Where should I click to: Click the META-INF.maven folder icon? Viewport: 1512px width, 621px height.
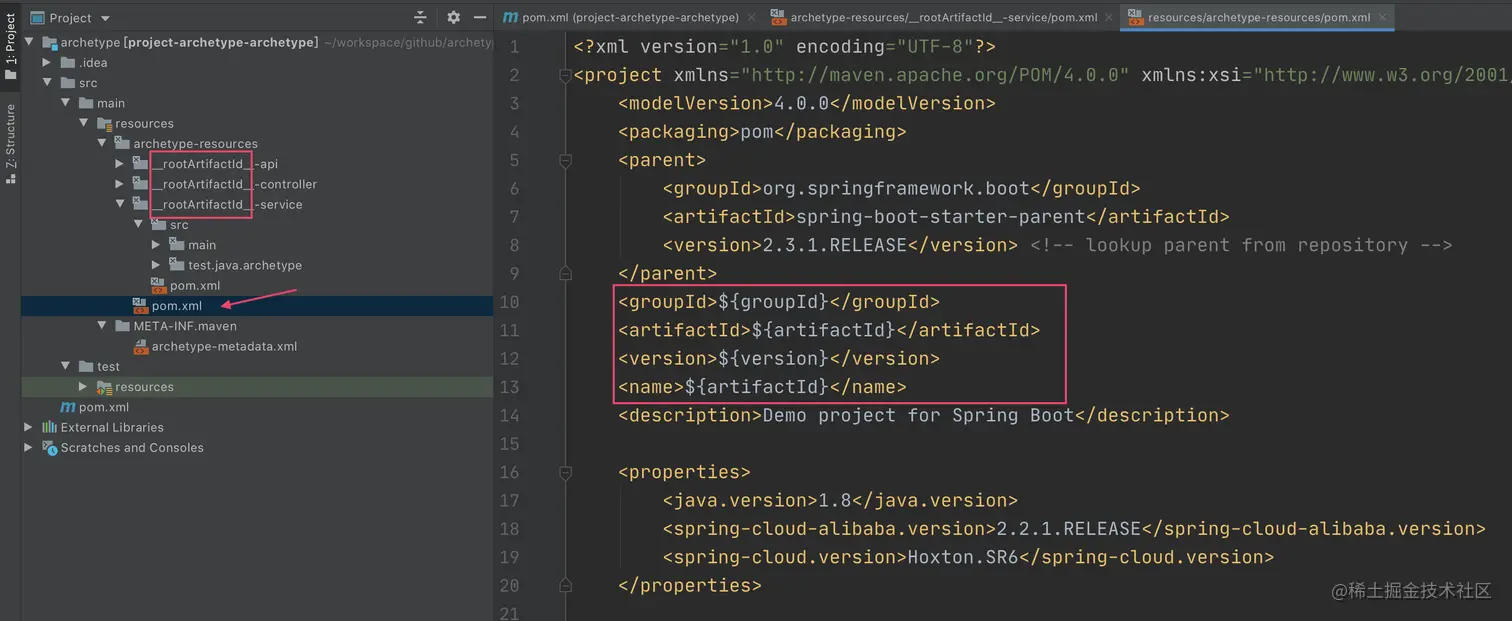point(122,326)
